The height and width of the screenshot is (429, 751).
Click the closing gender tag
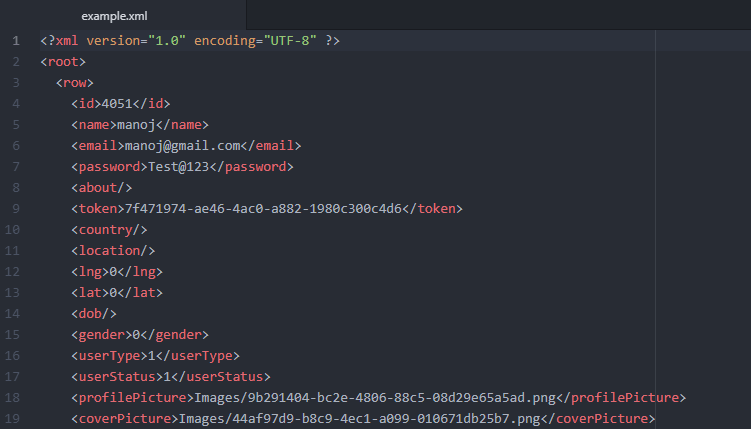175,335
